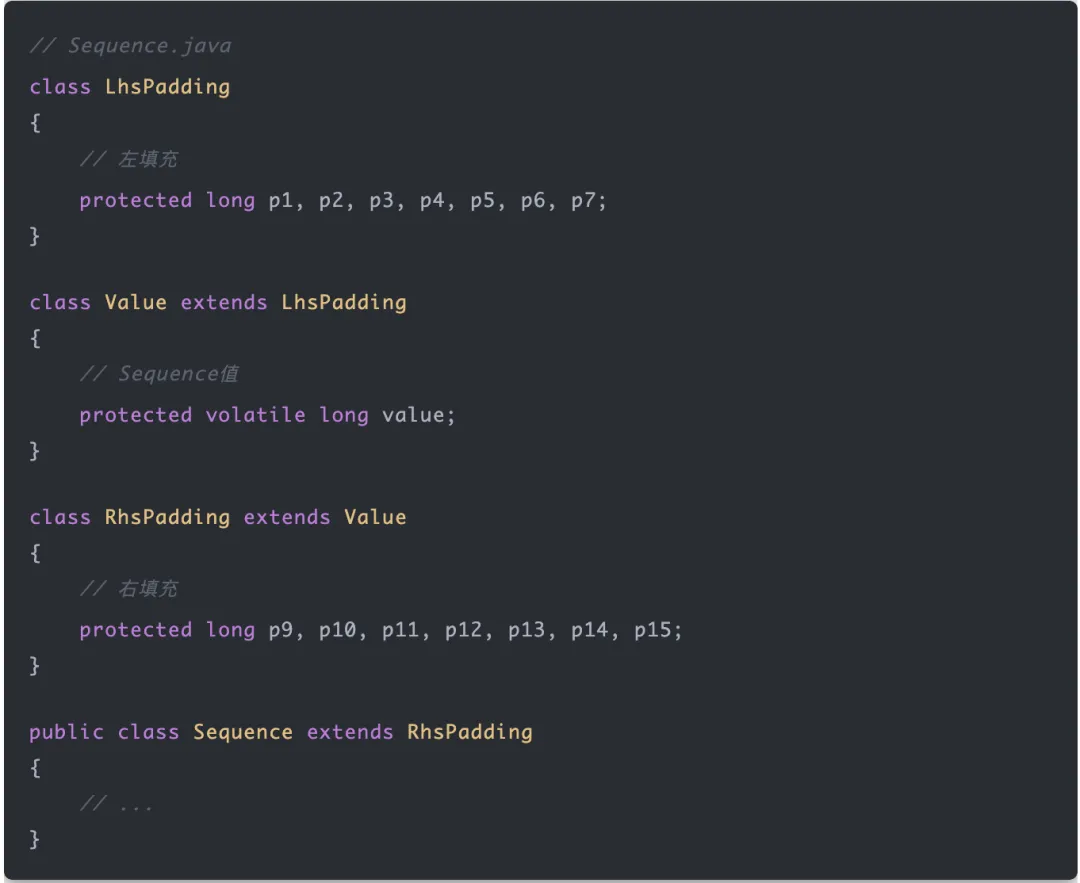Click variable p1 in LhsPadding
Viewport: 1080px width, 883px height.
click(280, 200)
